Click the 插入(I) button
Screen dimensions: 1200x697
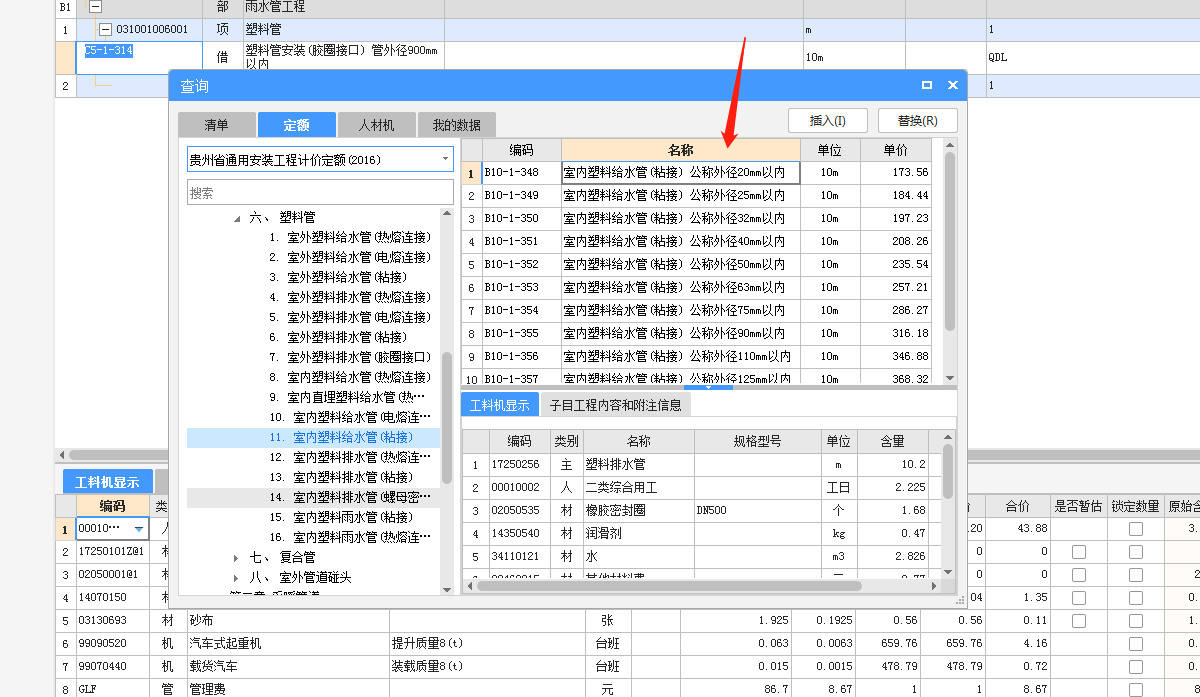tap(827, 121)
